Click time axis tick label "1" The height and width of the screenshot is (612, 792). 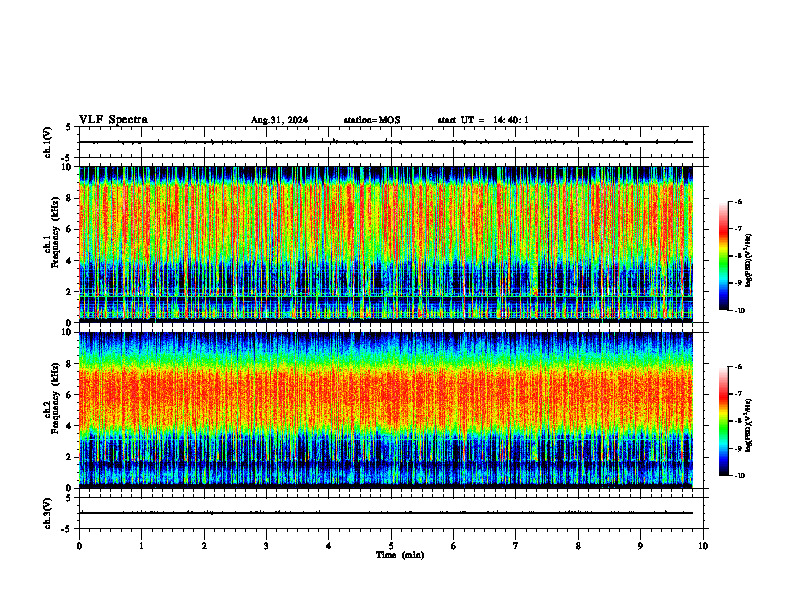pos(141,546)
